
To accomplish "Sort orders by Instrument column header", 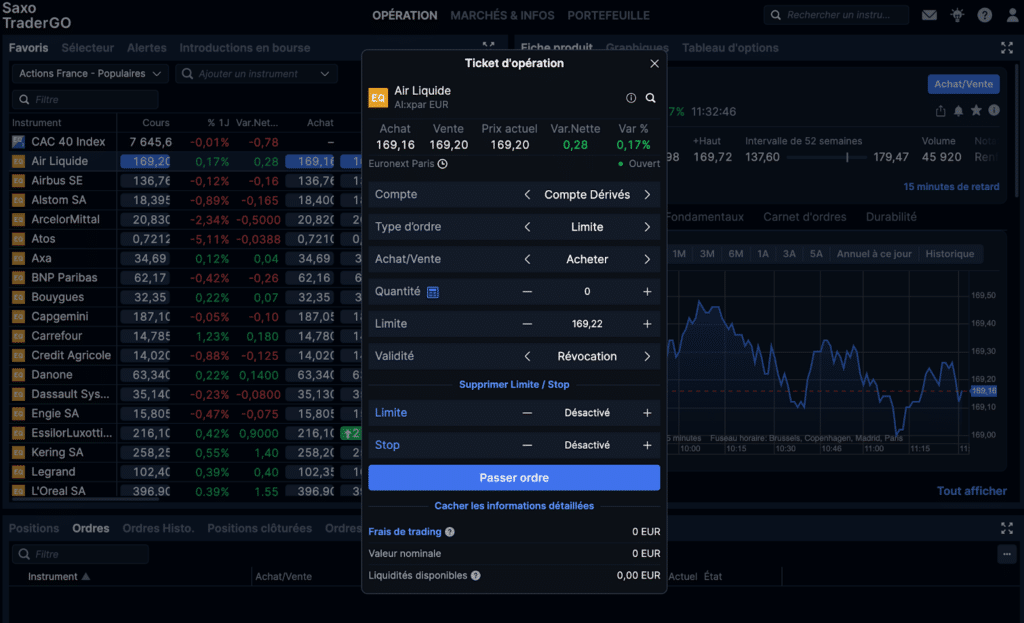I will [x=58, y=577].
